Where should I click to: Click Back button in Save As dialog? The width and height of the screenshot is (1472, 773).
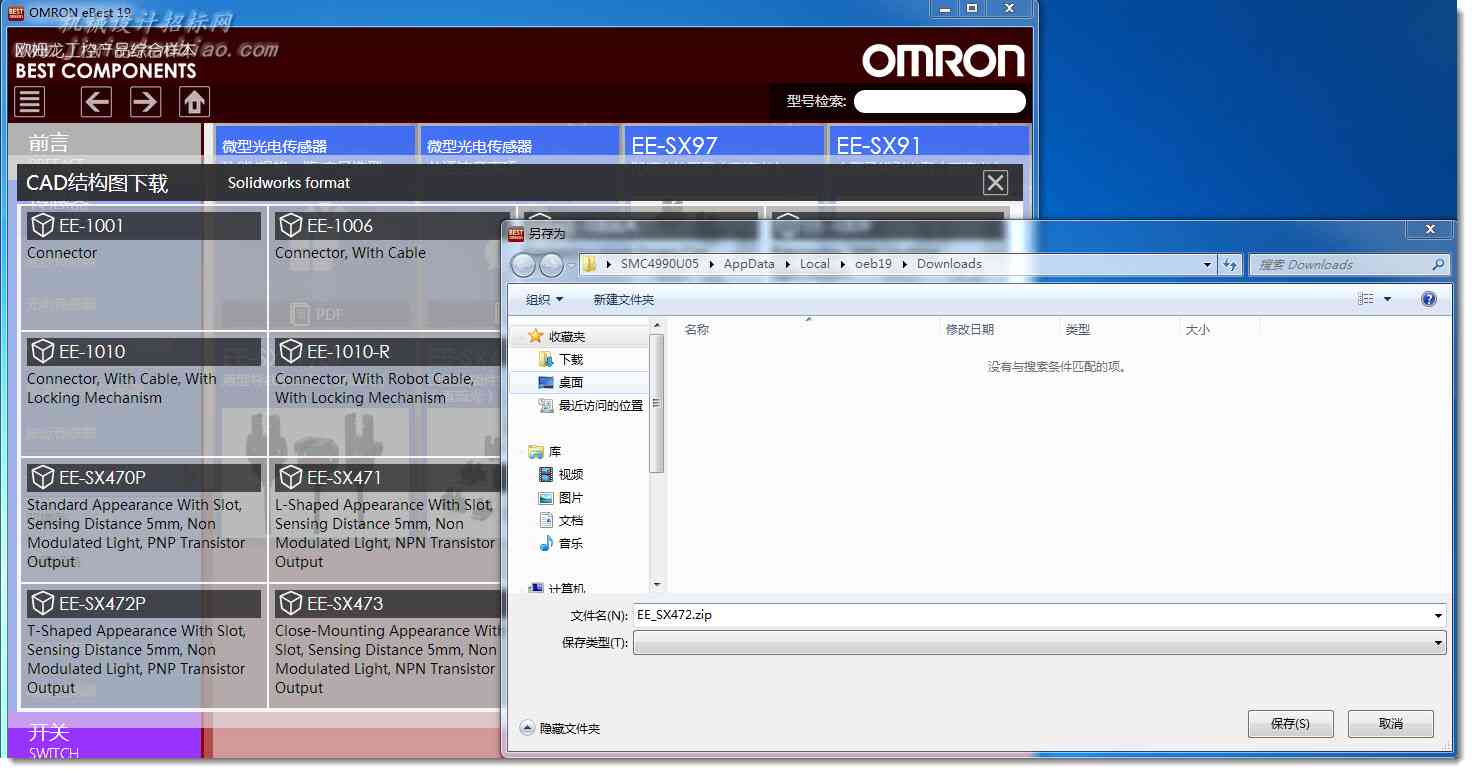[523, 264]
